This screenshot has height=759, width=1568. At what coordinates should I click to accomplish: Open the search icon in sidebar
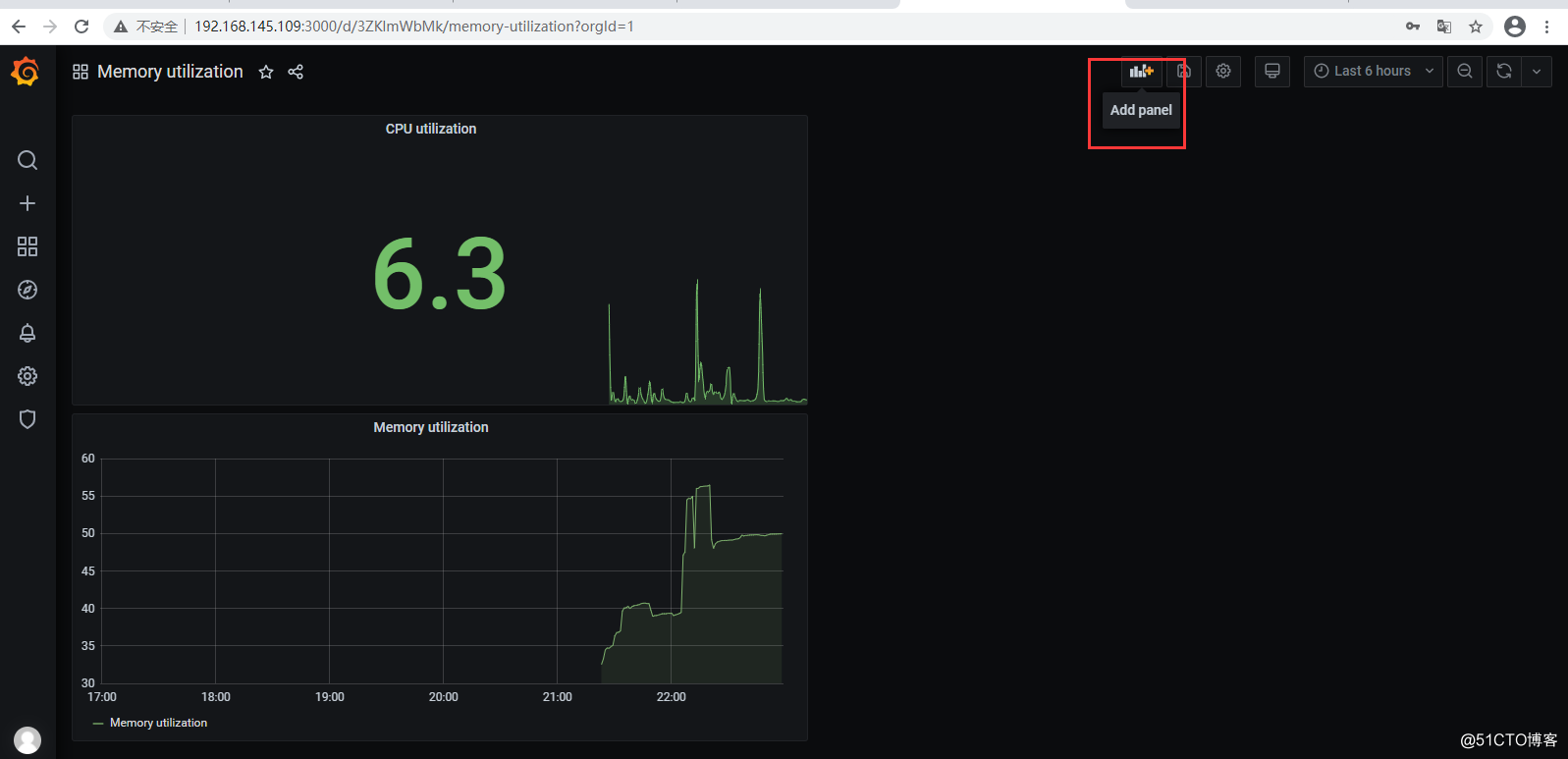(x=27, y=160)
